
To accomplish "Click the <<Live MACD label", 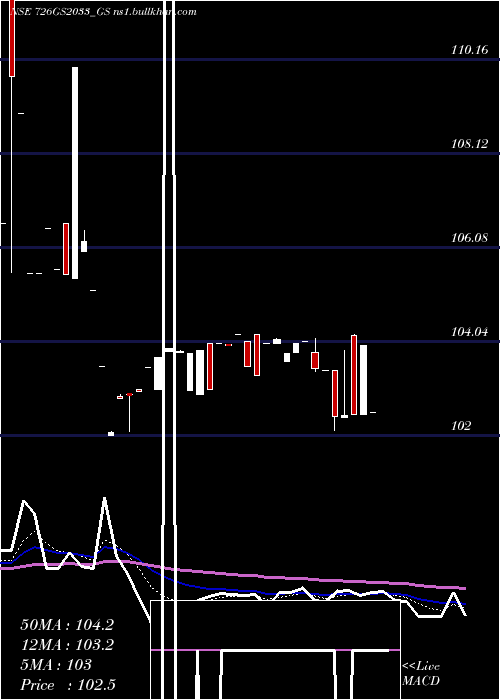I will pyautogui.click(x=421, y=674).
